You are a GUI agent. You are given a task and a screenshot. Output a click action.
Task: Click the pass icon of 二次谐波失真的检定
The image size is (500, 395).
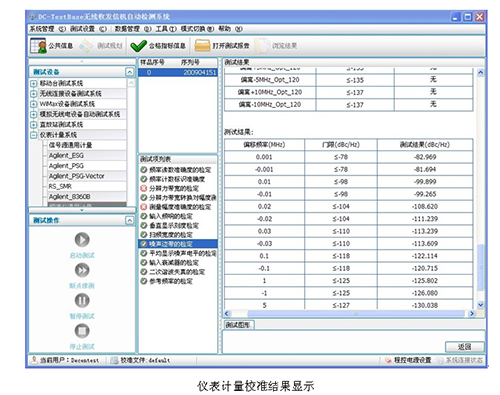click(144, 272)
